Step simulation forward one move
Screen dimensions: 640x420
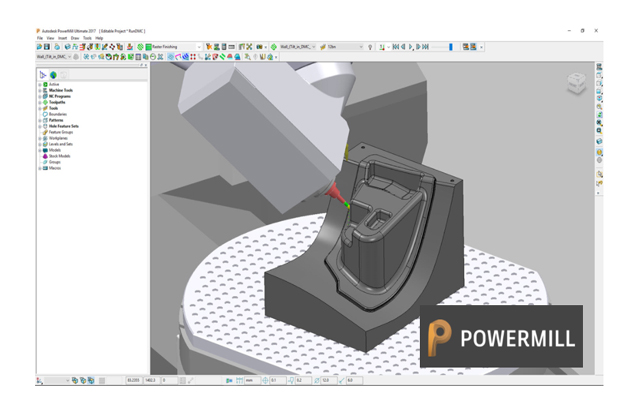point(418,47)
